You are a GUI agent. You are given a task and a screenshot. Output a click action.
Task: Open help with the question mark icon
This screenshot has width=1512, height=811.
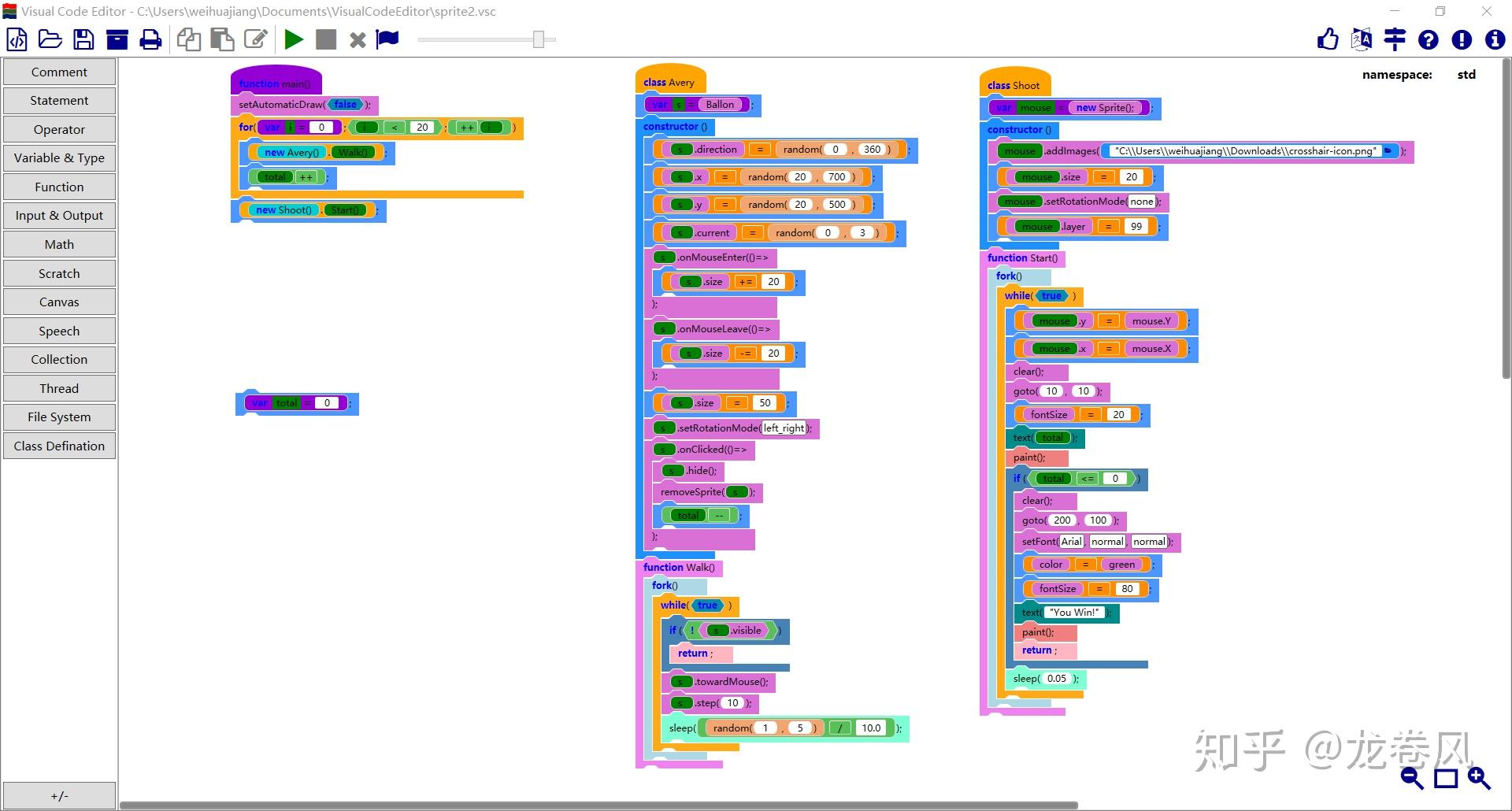pos(1429,39)
